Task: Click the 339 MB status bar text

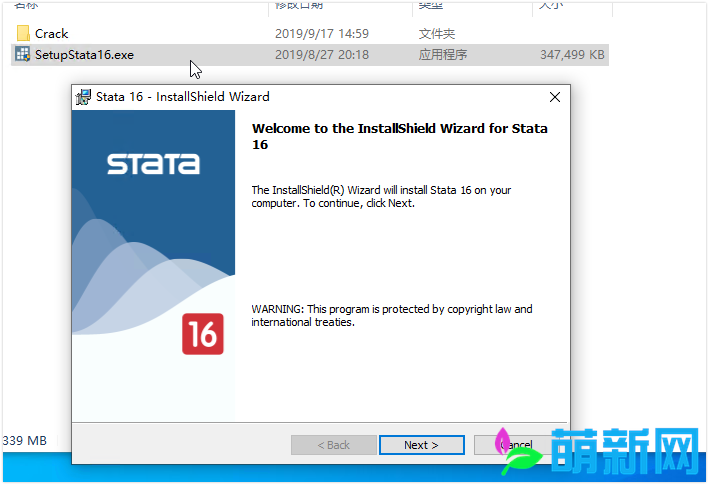Action: 25,441
